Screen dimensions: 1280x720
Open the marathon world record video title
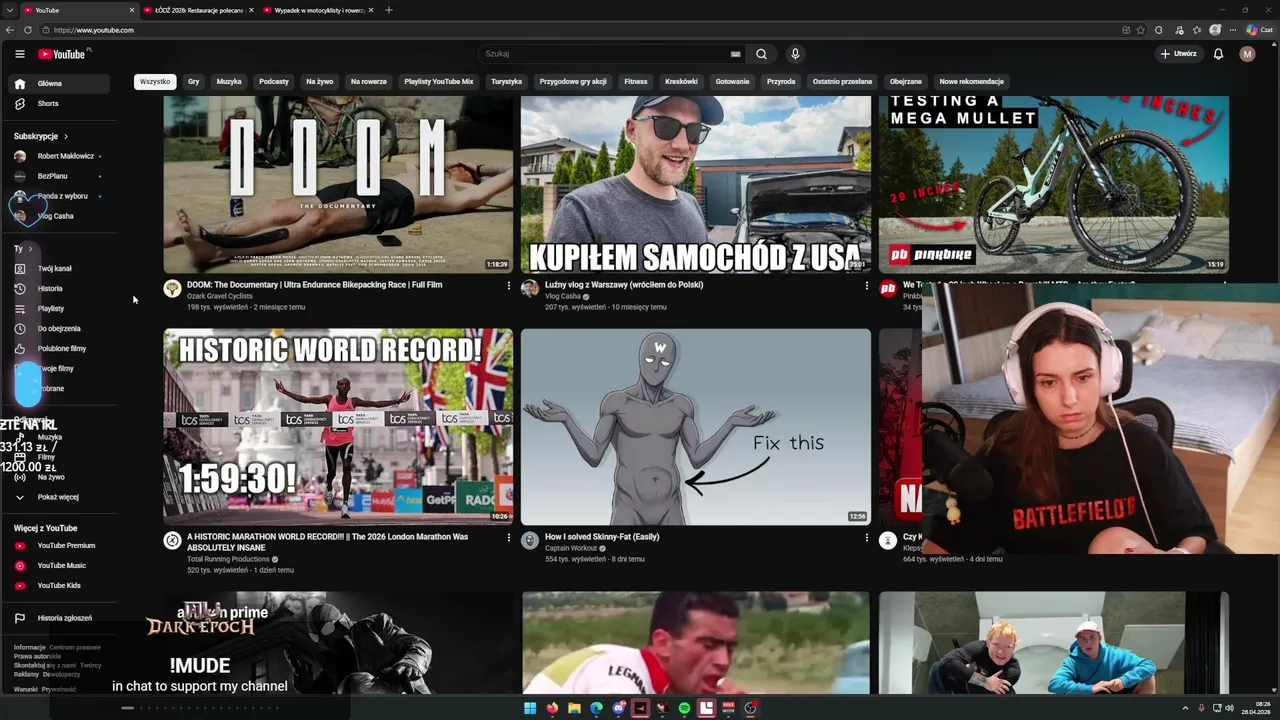[327, 543]
